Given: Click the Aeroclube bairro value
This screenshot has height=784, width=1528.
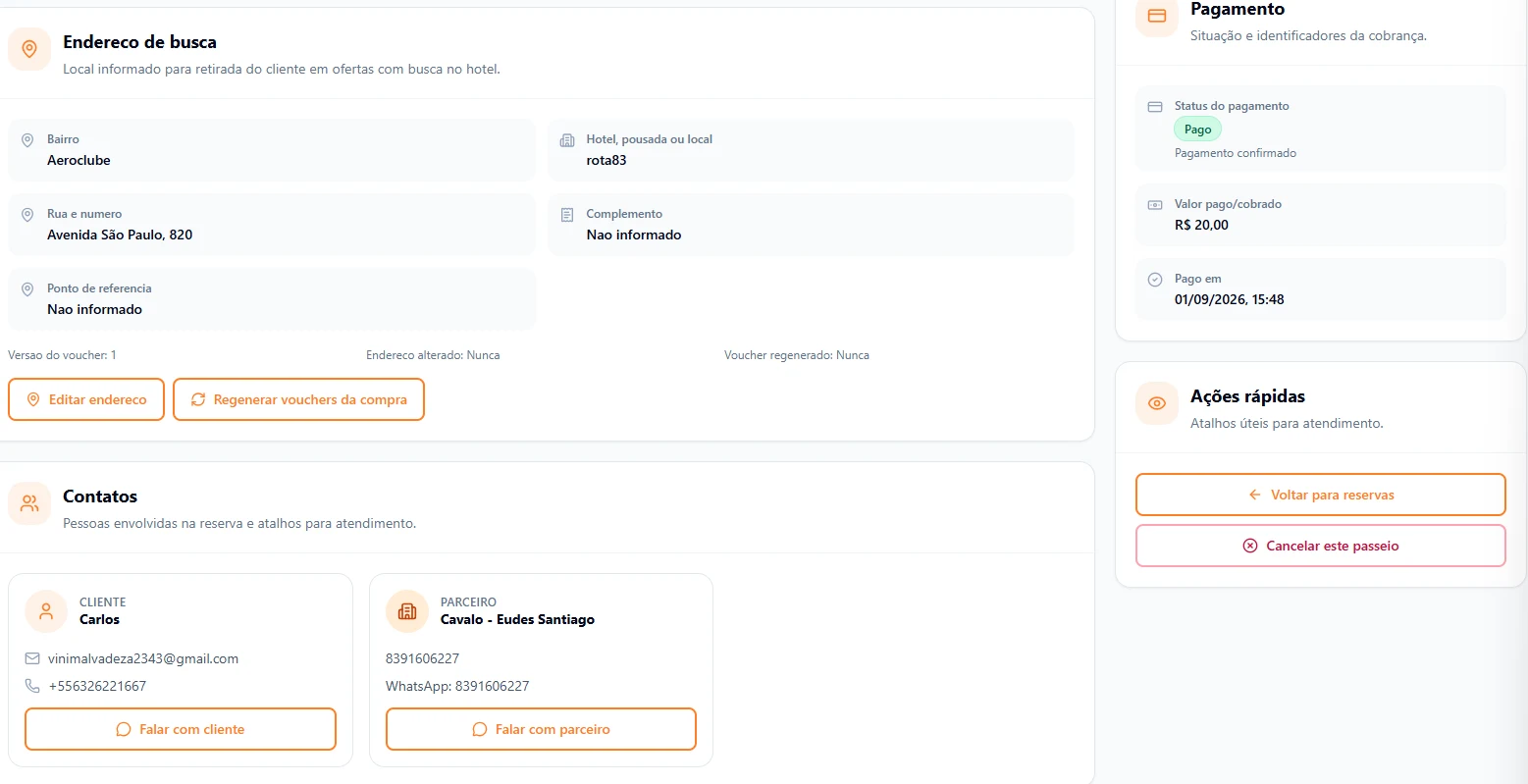Looking at the screenshot, I should pos(79,160).
